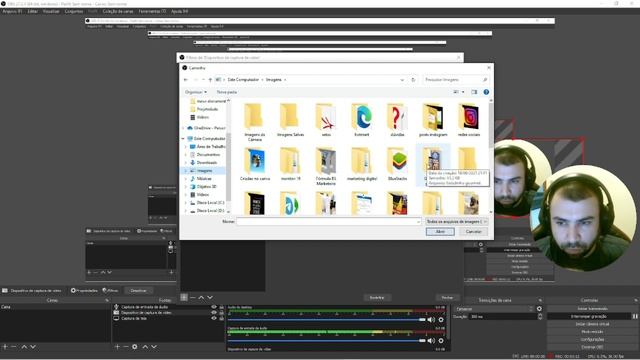Hide Dispositivo de captura de vídeo source
The image size is (640, 360).
point(214,312)
